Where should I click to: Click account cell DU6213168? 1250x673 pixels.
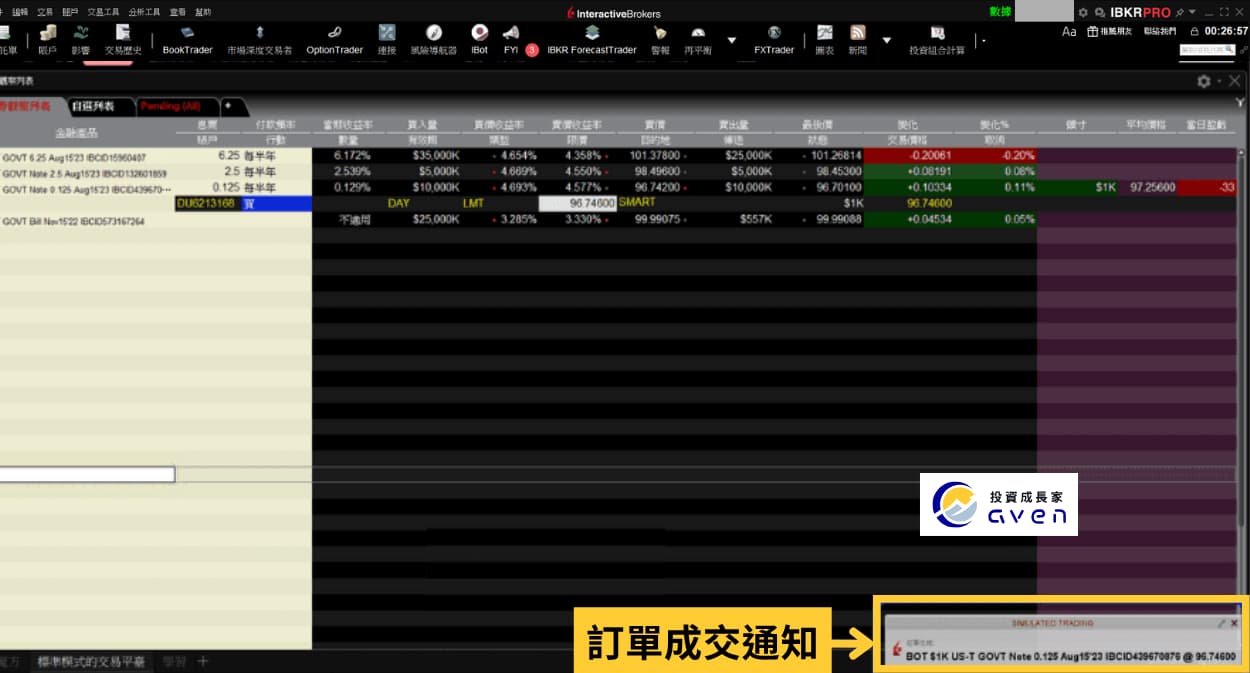(207, 203)
